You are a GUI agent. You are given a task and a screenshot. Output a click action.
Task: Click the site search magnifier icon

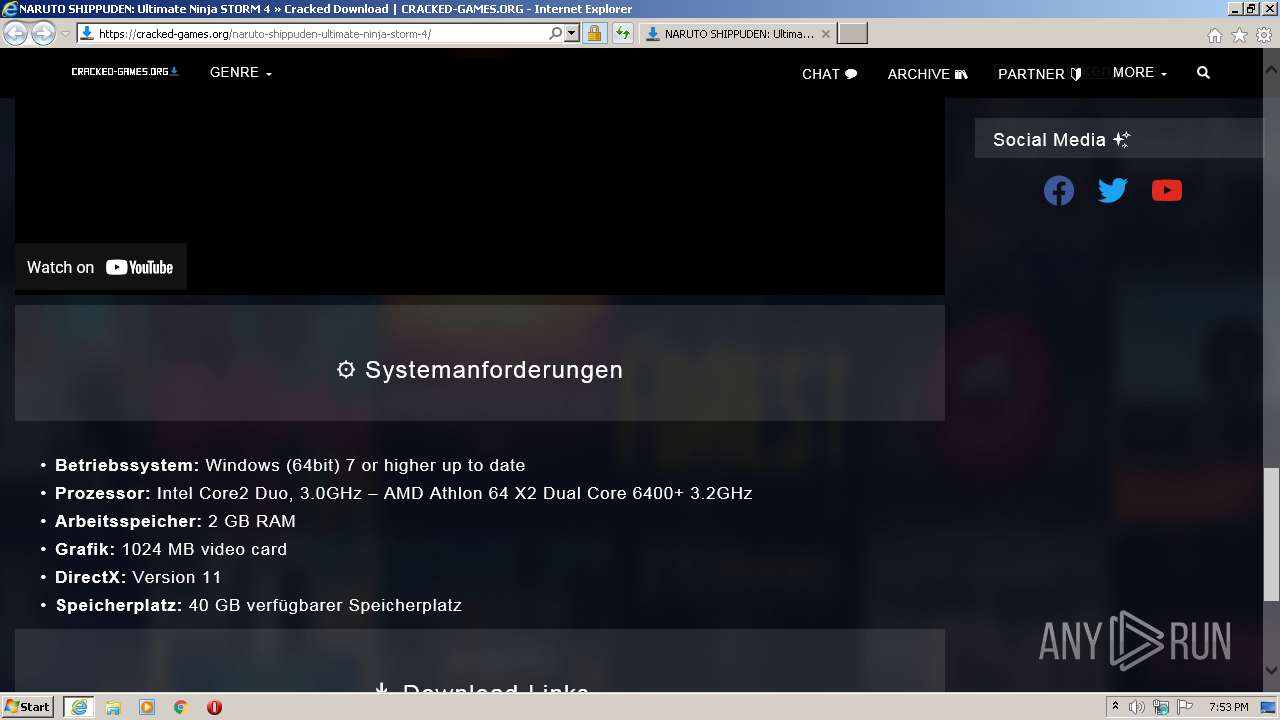(x=1203, y=73)
